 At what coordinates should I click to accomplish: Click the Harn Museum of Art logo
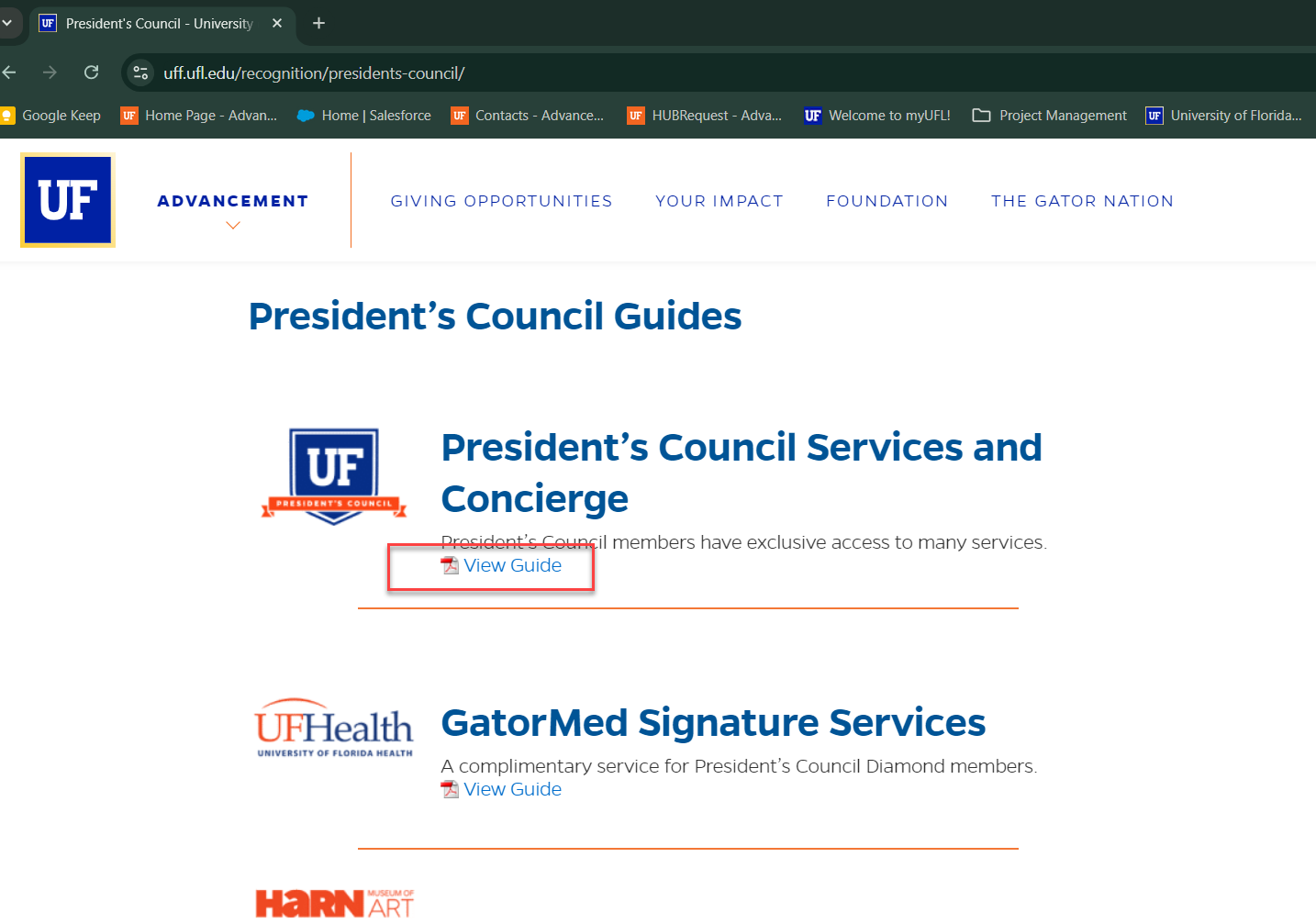(334, 903)
